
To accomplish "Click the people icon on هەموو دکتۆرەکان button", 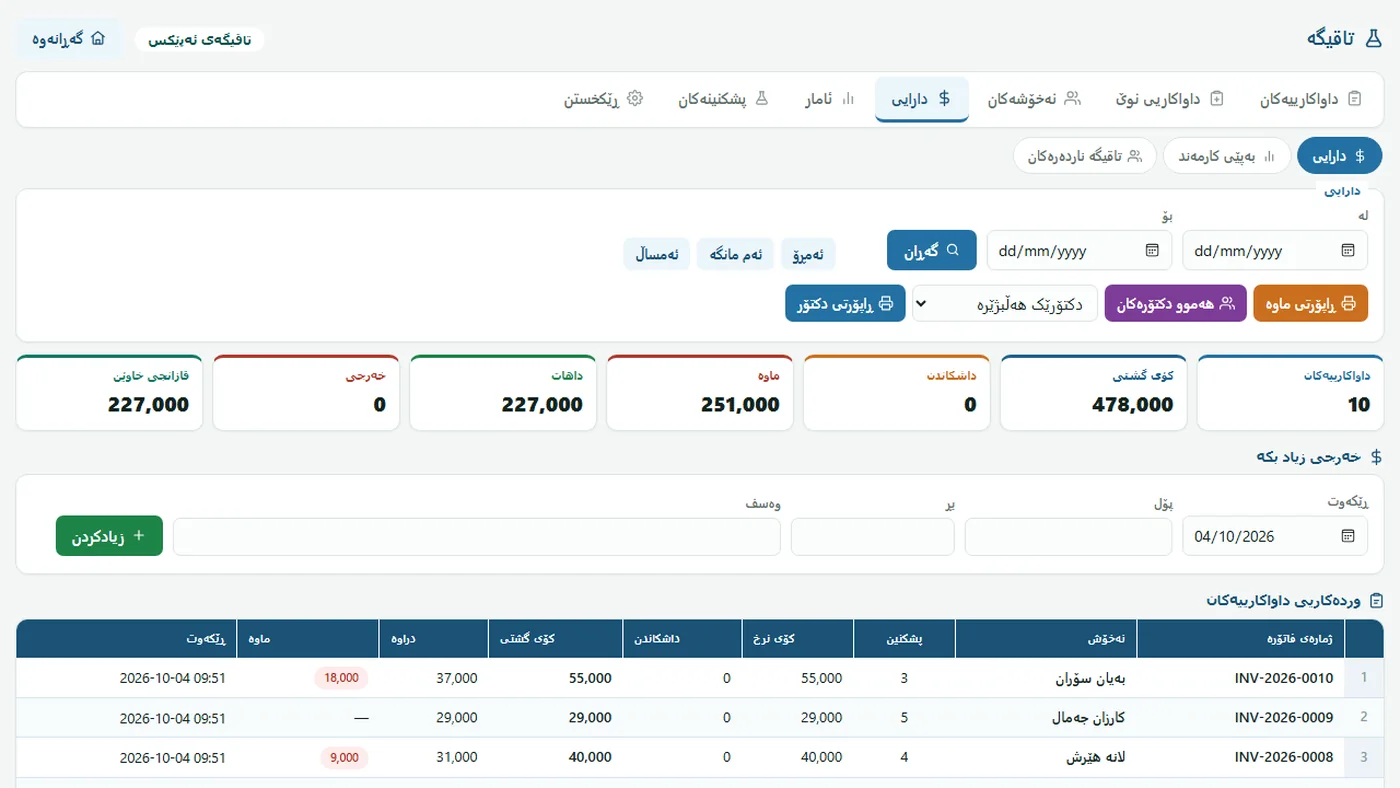I will 1227,303.
